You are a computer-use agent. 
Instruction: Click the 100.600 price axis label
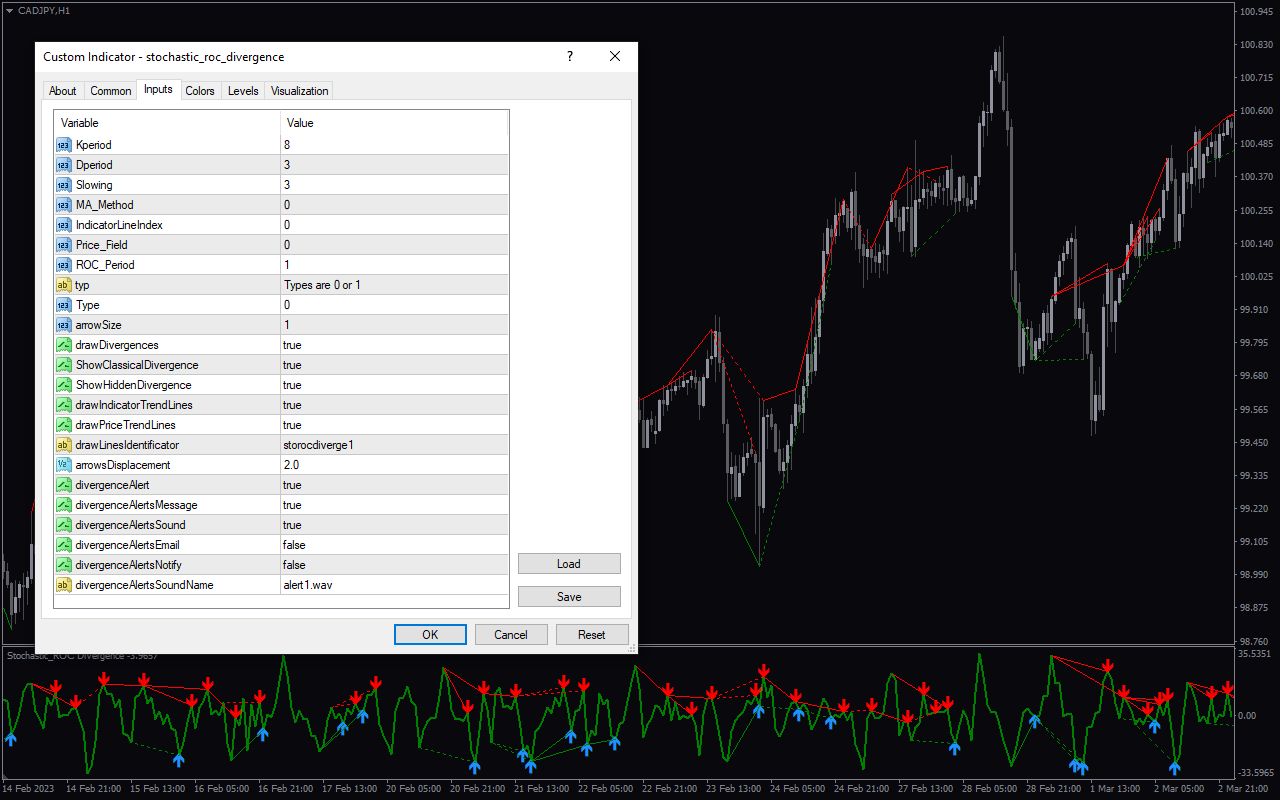point(1255,110)
